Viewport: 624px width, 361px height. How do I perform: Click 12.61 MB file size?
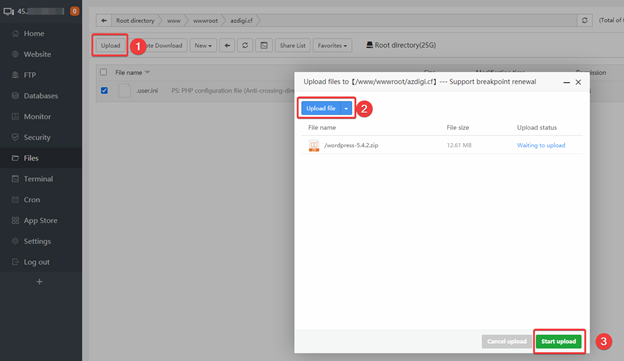[x=459, y=145]
